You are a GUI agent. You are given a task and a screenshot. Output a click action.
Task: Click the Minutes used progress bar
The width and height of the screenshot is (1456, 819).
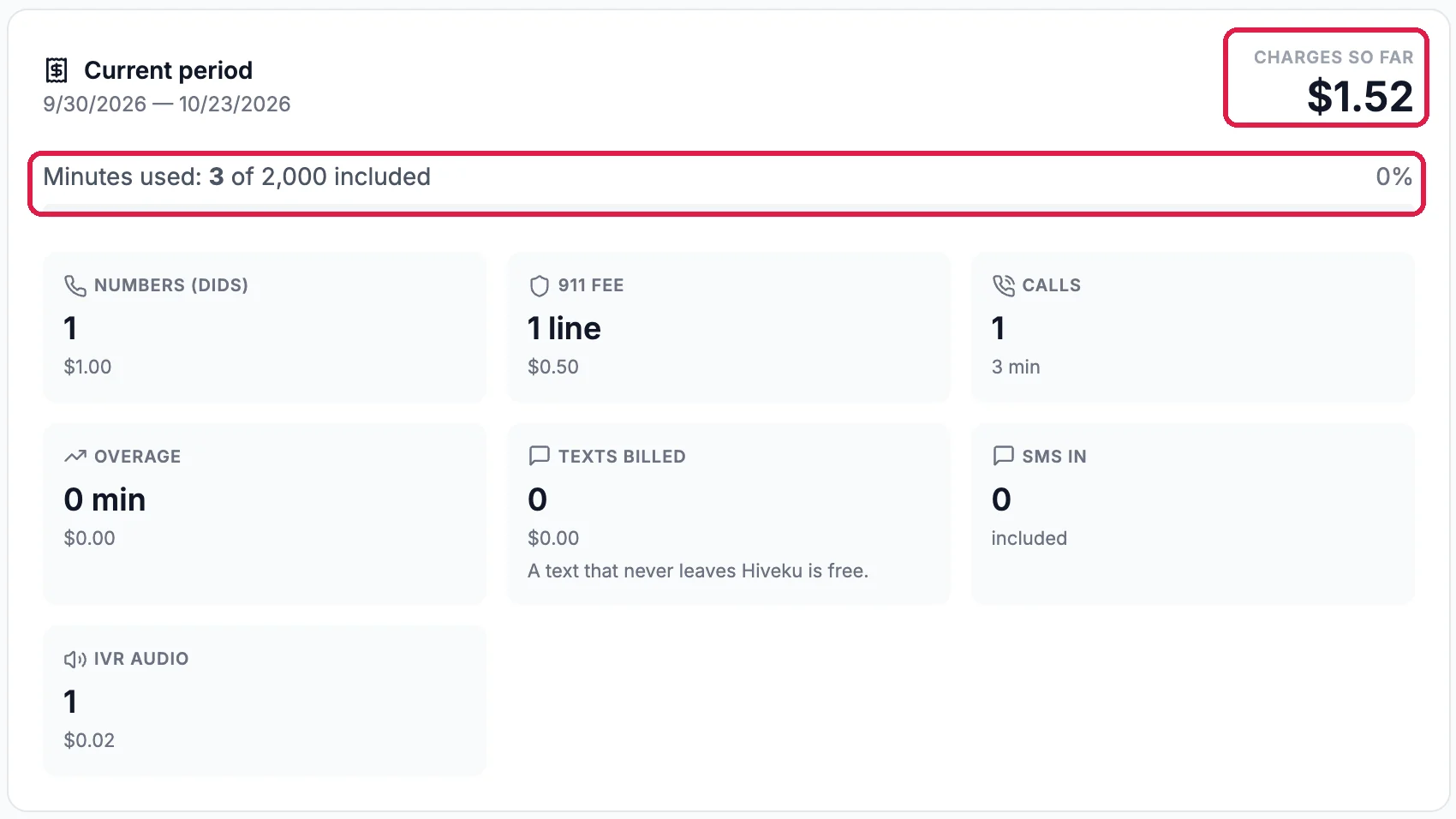pyautogui.click(x=727, y=206)
